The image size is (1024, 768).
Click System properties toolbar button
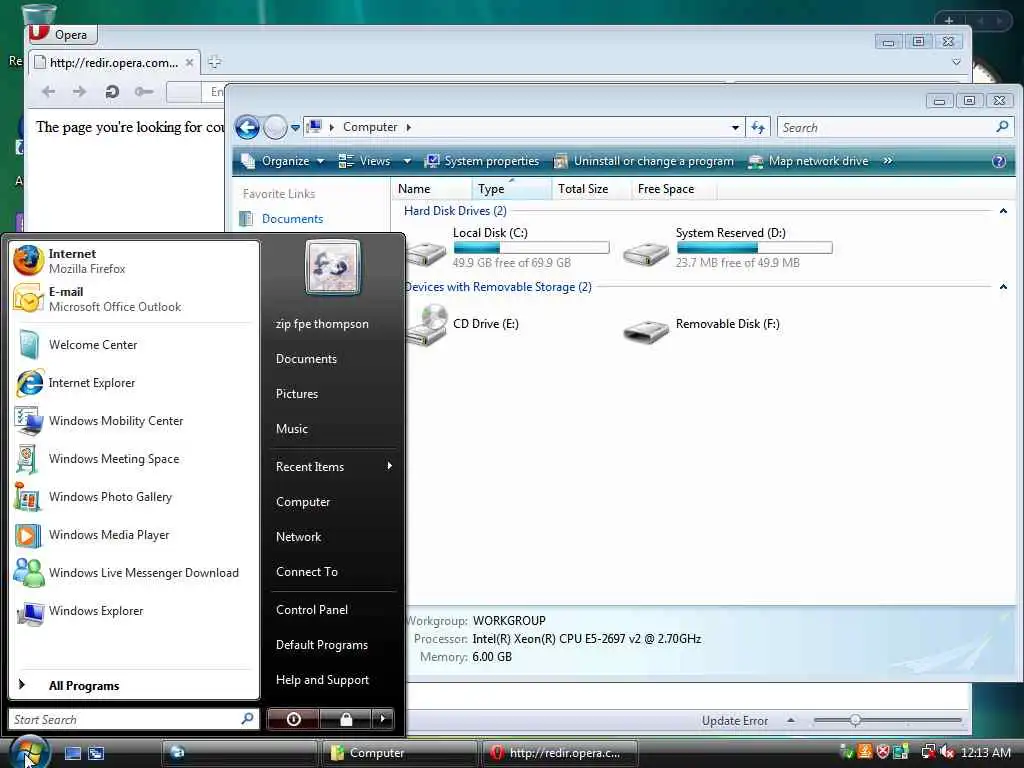(482, 161)
